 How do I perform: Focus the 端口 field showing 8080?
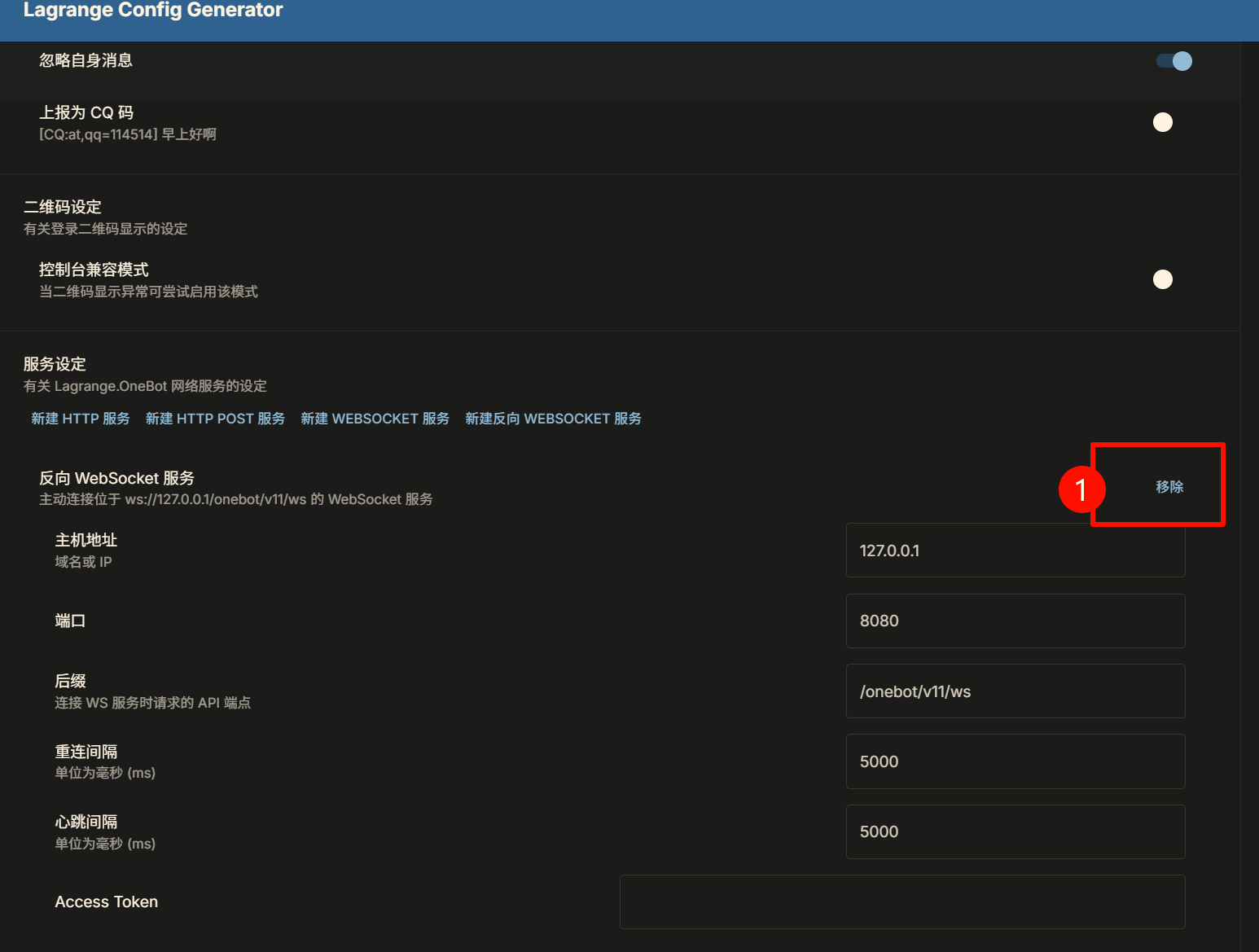(1016, 621)
